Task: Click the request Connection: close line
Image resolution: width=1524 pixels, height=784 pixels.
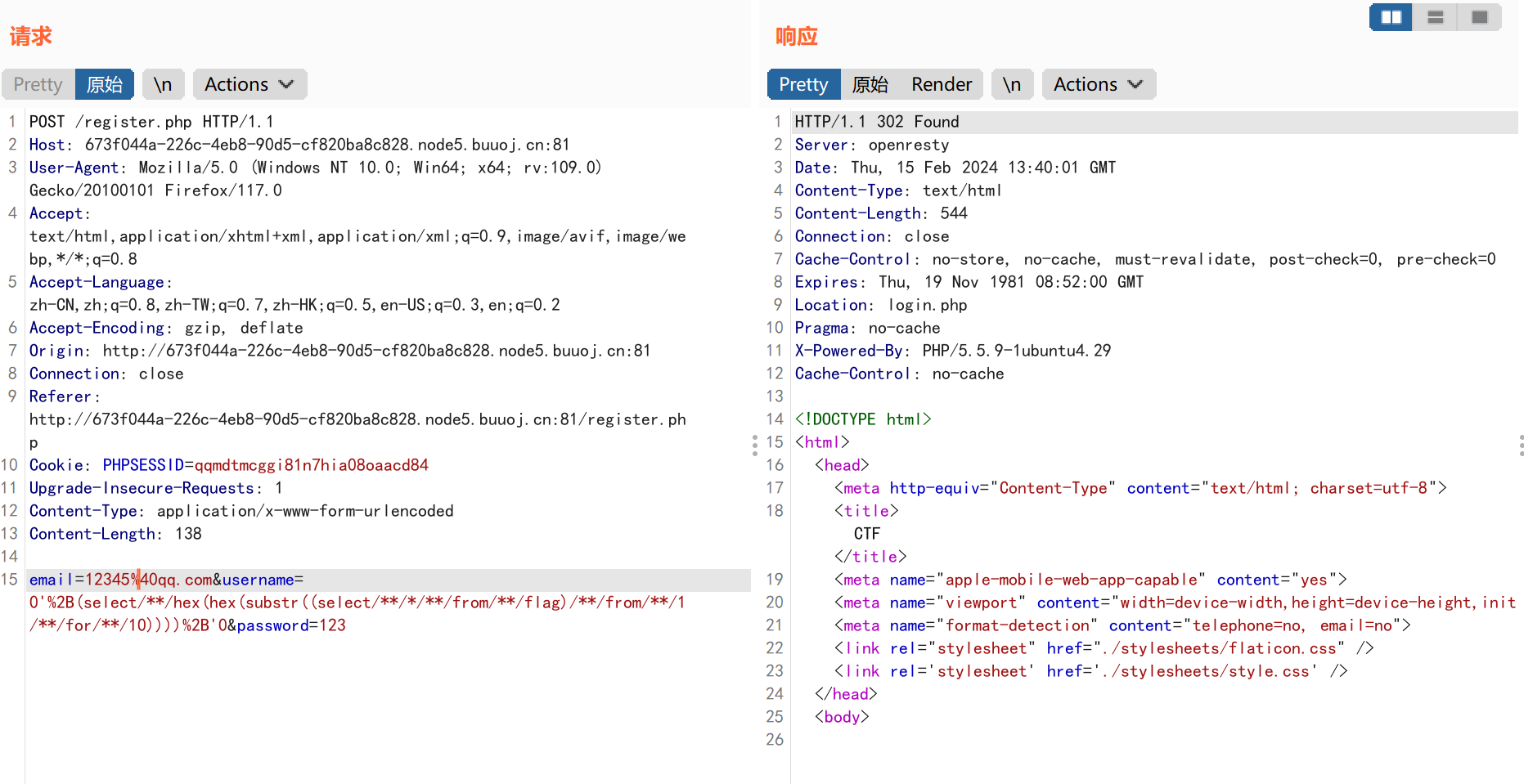Action: point(106,374)
